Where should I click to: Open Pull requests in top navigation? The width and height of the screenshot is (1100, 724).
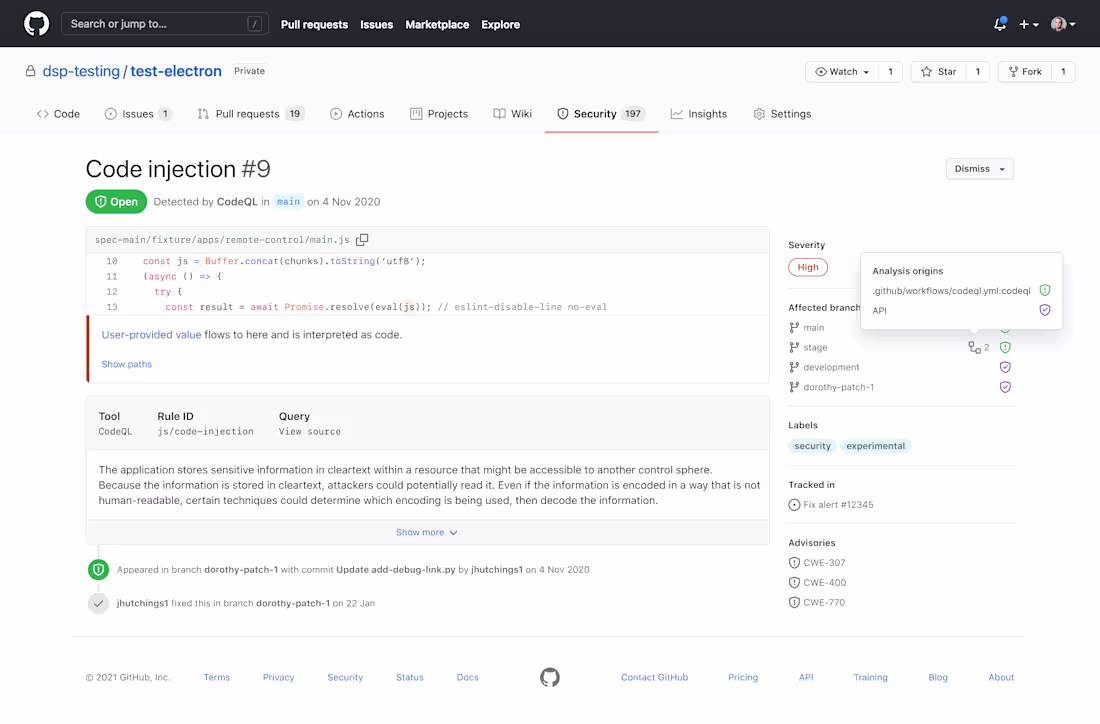tap(314, 25)
